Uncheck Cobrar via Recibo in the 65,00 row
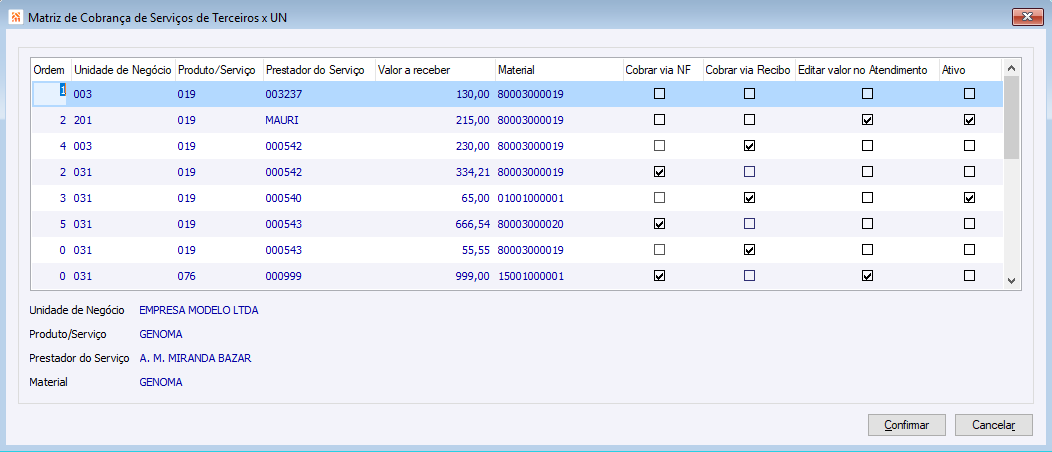Screen dimensions: 1052x452 pos(749,198)
